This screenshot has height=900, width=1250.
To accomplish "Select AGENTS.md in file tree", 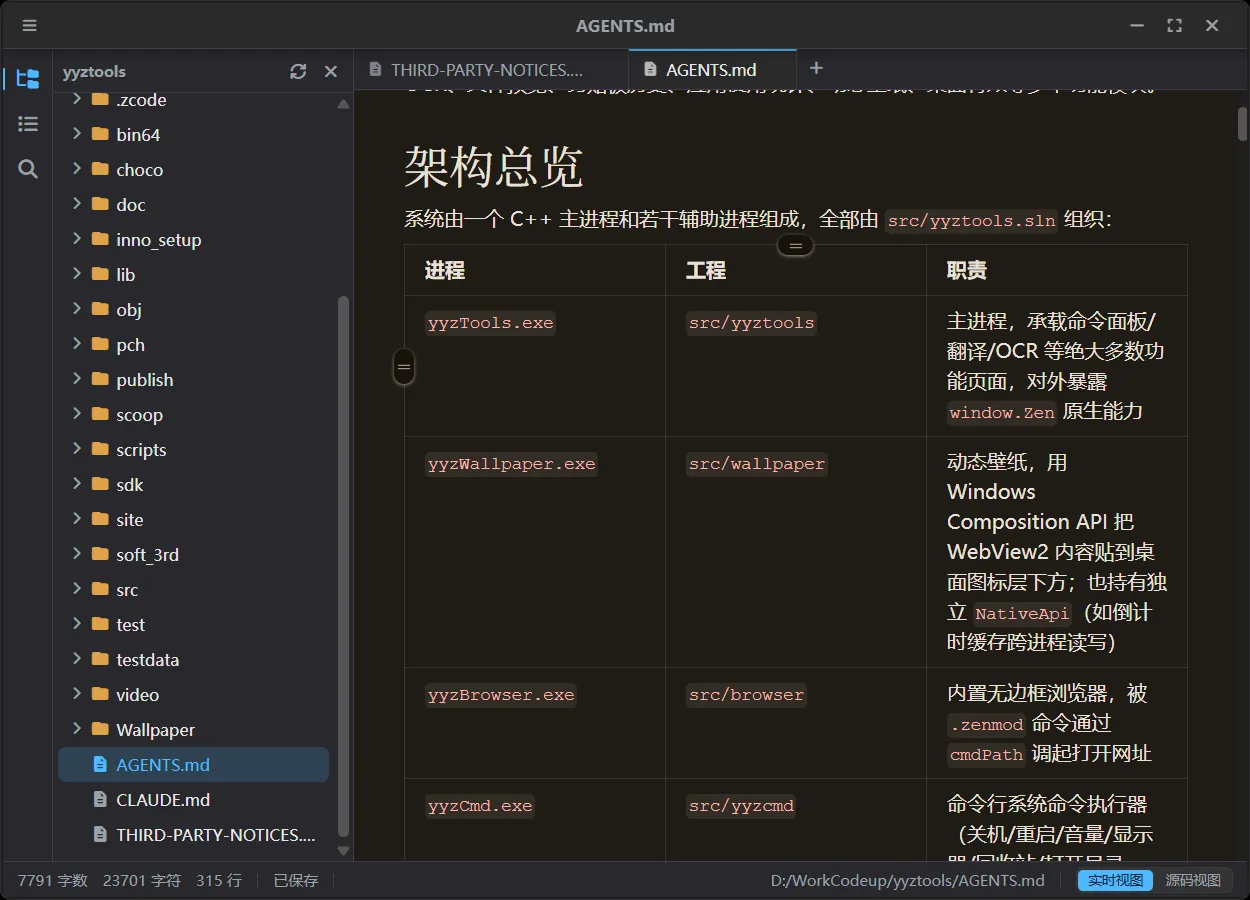I will 194,764.
